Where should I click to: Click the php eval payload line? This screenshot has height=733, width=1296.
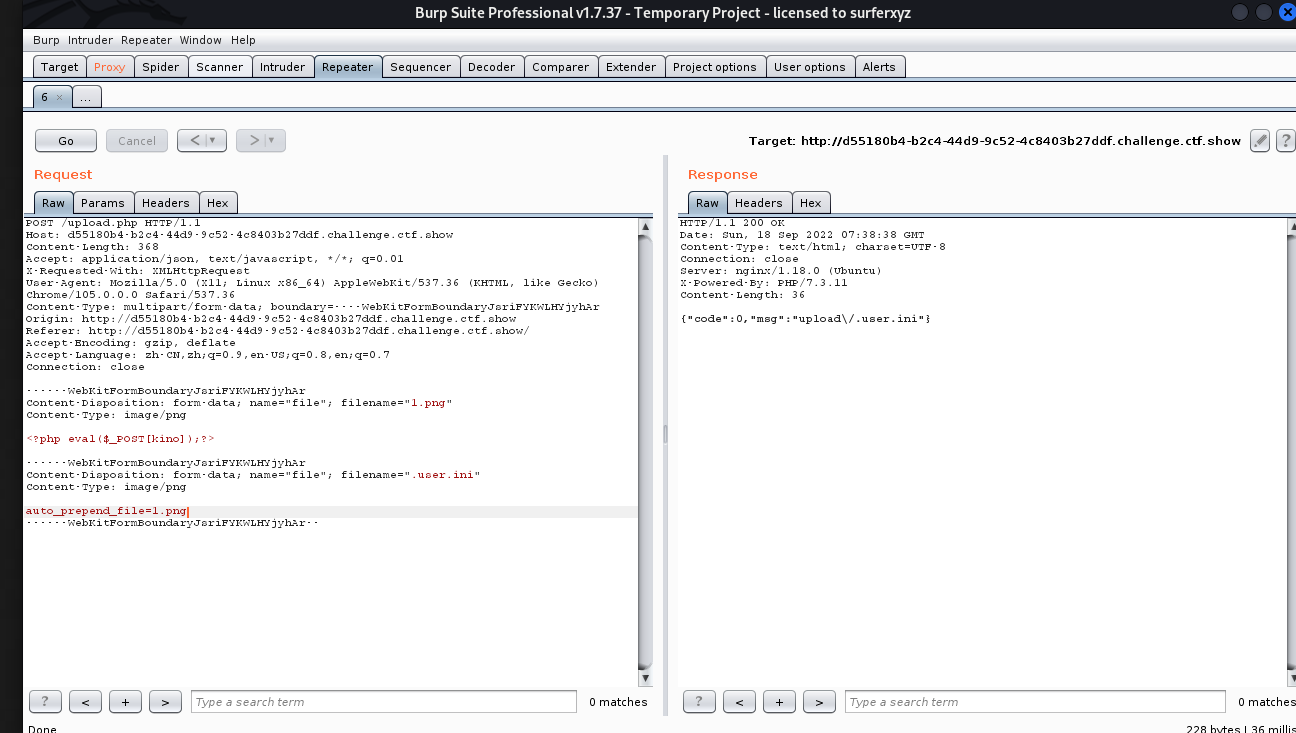click(120, 439)
